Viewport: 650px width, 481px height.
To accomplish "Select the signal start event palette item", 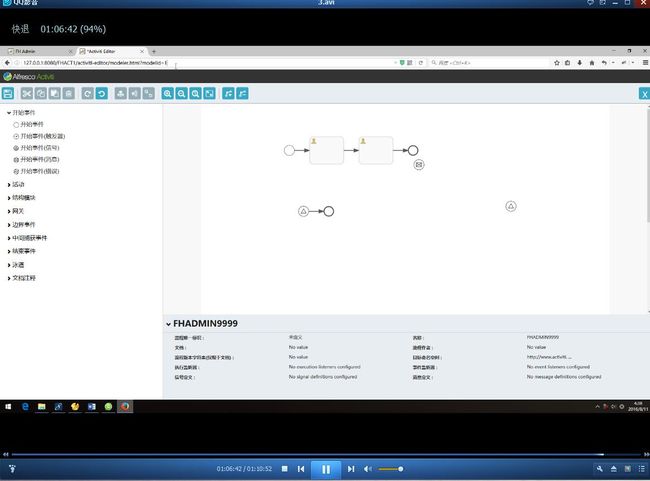I will click(36, 148).
